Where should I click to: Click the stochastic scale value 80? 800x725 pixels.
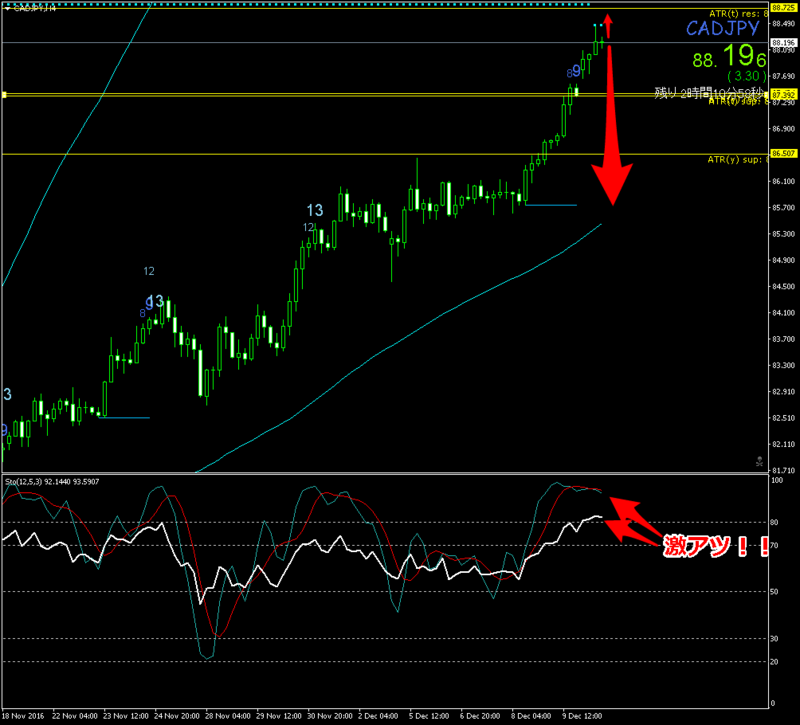point(774,522)
